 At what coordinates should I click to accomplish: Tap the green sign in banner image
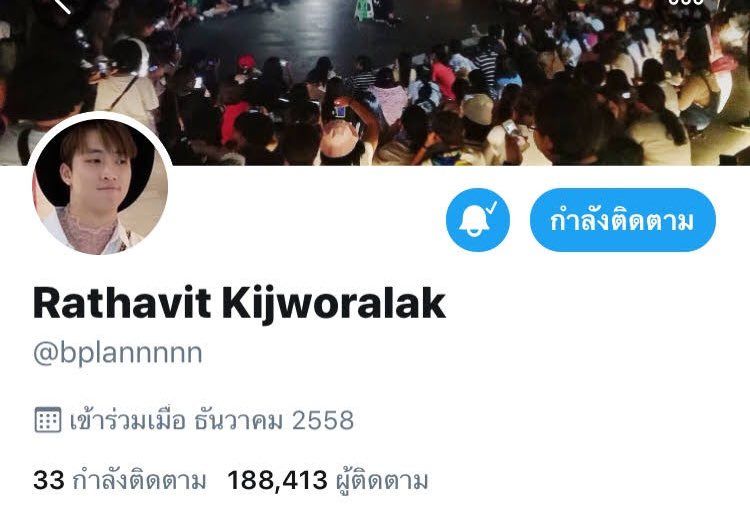(363, 11)
